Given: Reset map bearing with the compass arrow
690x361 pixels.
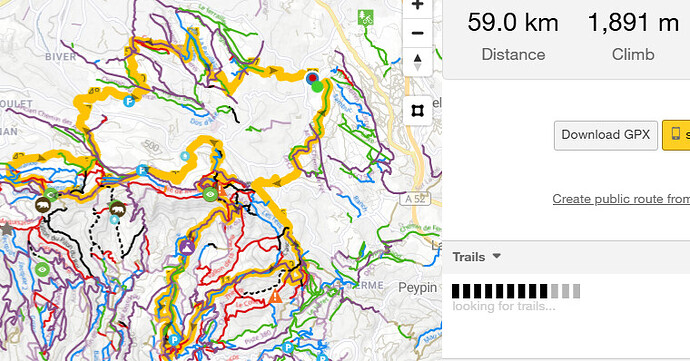Looking at the screenshot, I should [x=417, y=62].
